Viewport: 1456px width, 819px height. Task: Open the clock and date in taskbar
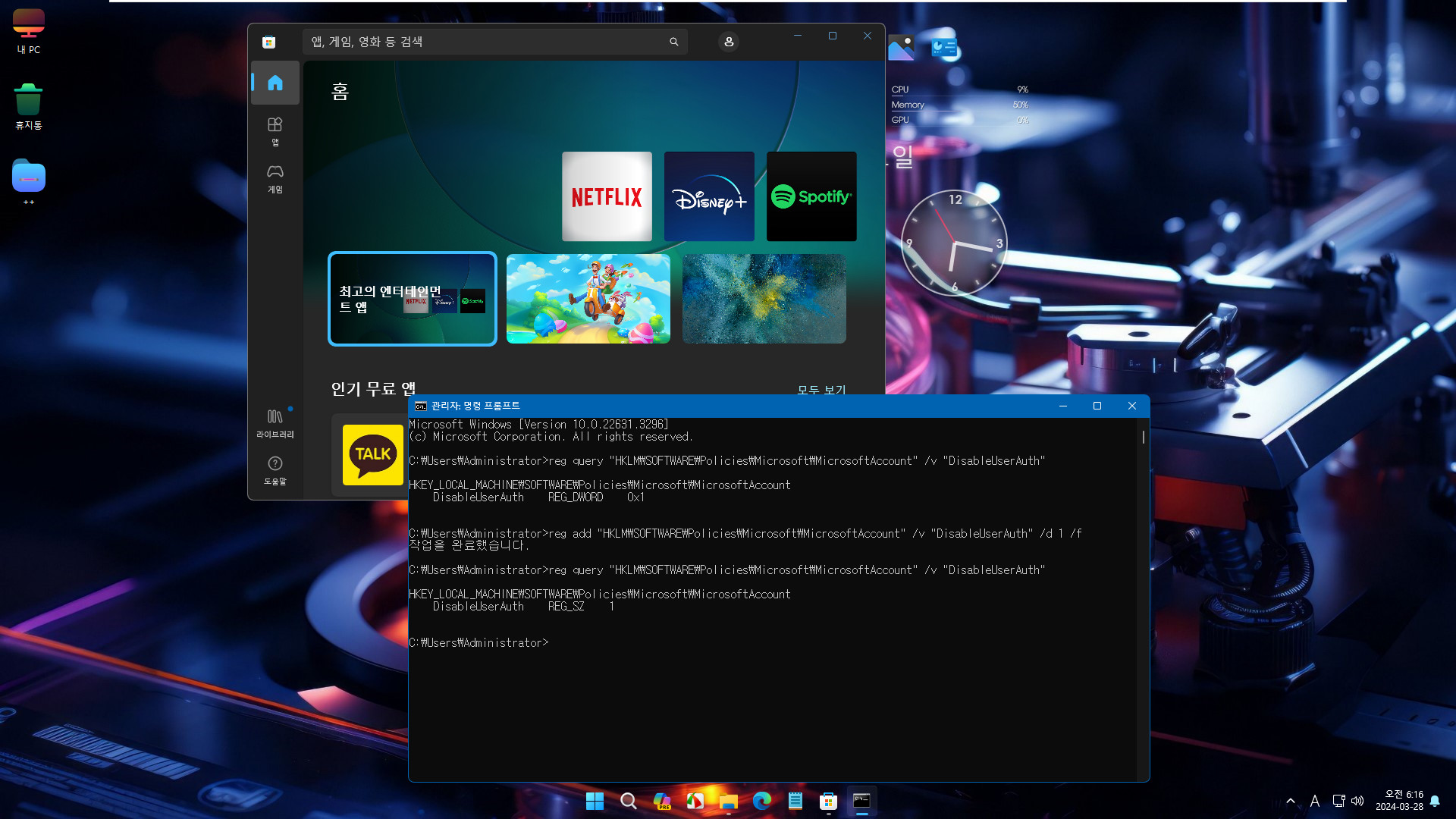1399,801
